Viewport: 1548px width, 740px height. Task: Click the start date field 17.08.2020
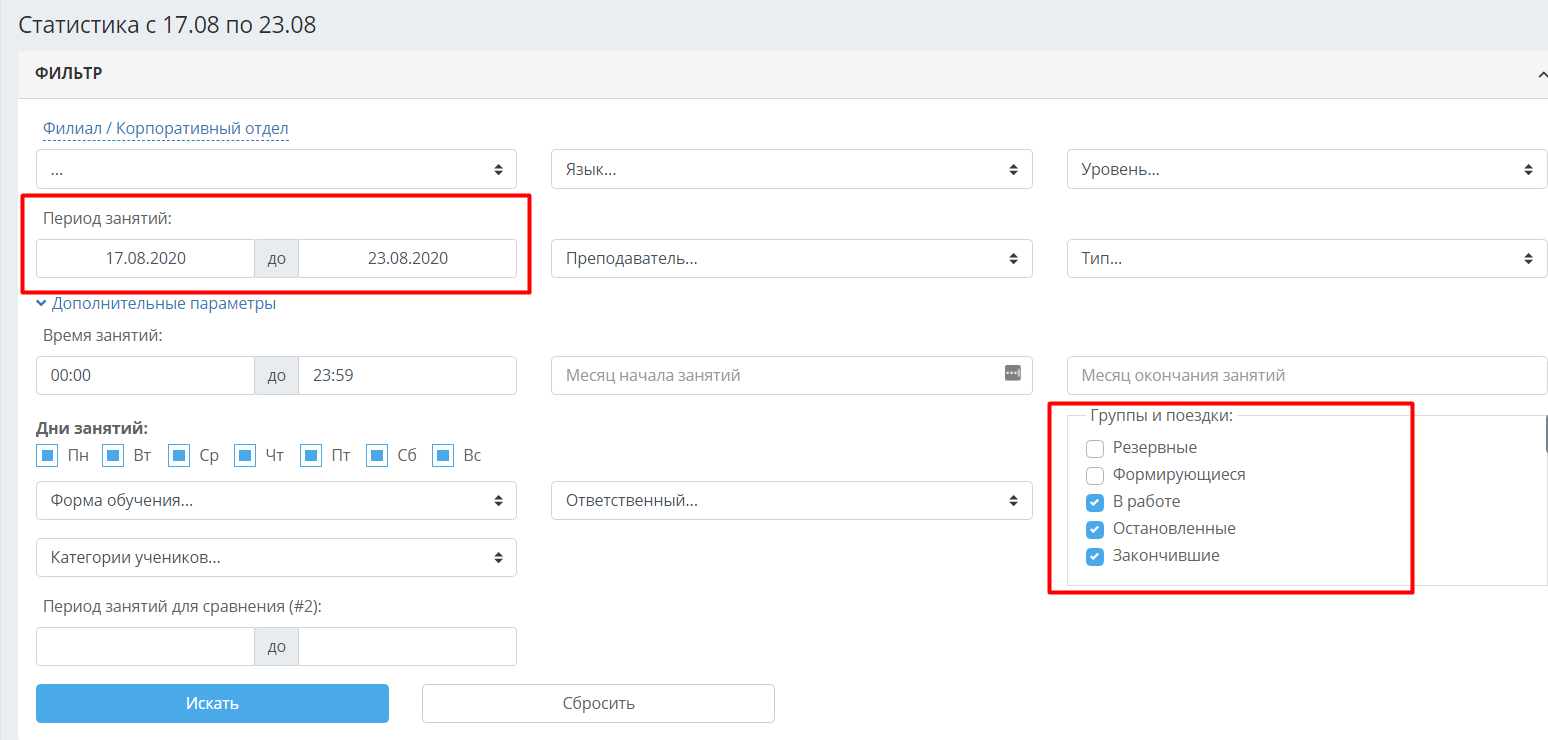[146, 258]
